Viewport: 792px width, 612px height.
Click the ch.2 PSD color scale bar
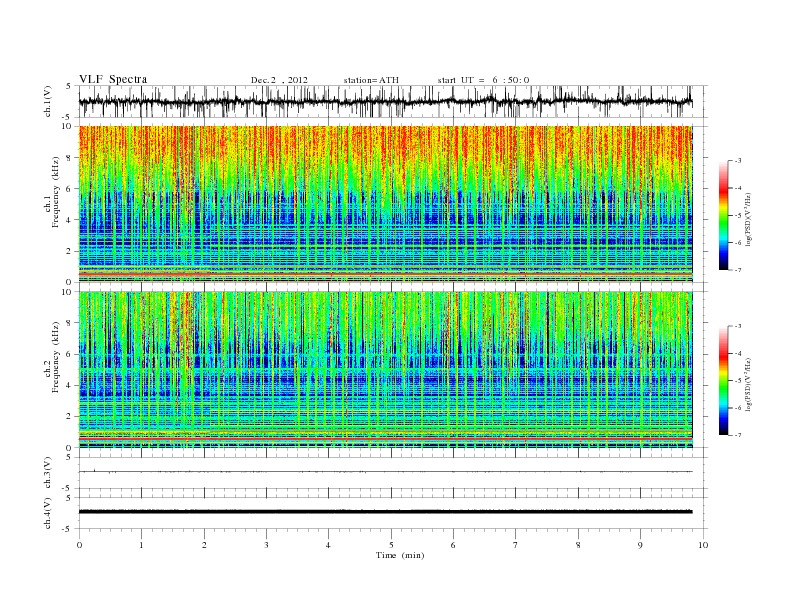[x=724, y=381]
